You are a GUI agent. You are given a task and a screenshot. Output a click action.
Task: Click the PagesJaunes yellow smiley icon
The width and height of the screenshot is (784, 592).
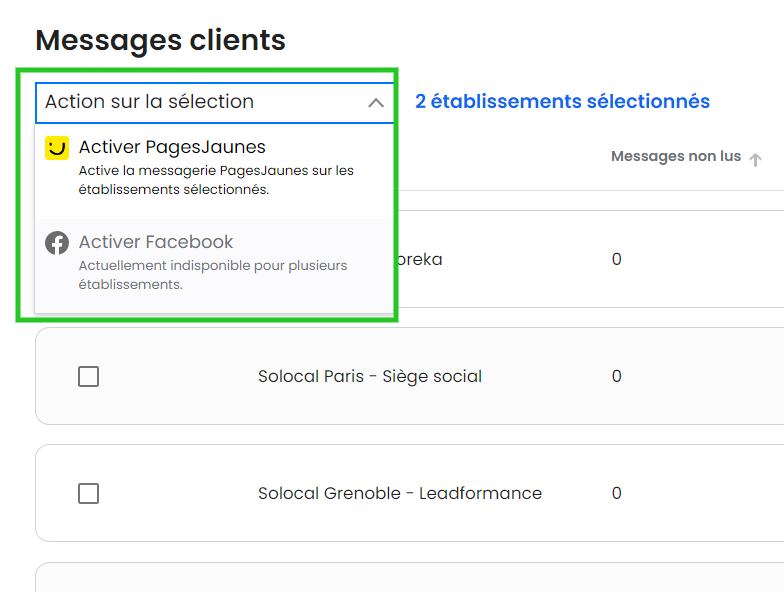point(57,148)
